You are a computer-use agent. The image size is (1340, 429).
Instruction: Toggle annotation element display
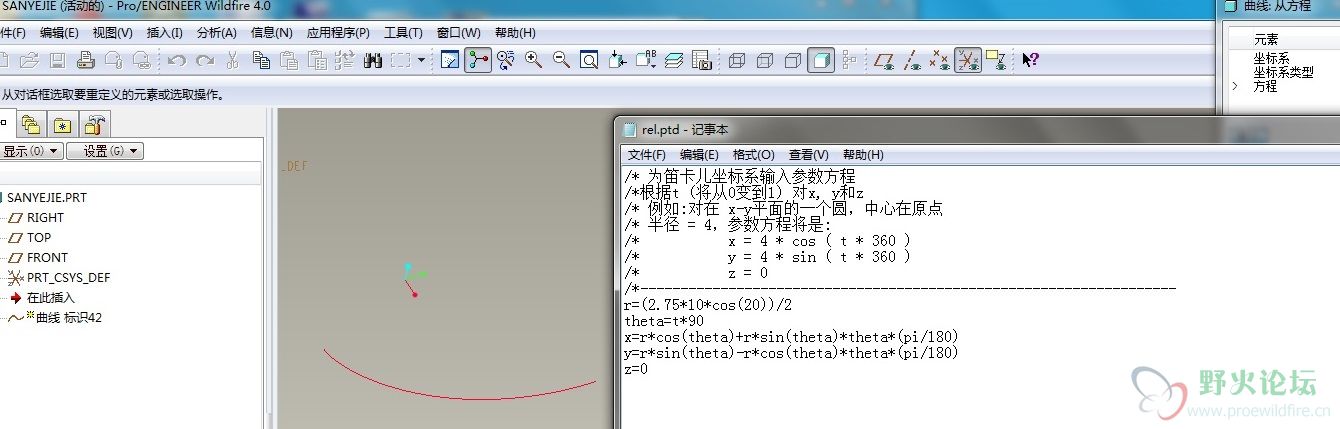tap(995, 60)
